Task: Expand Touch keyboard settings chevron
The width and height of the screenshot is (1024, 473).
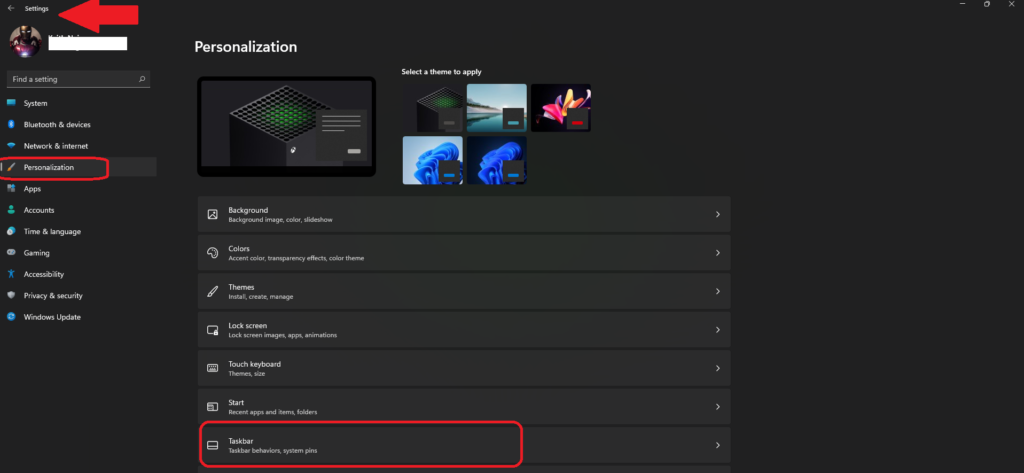Action: pos(718,368)
